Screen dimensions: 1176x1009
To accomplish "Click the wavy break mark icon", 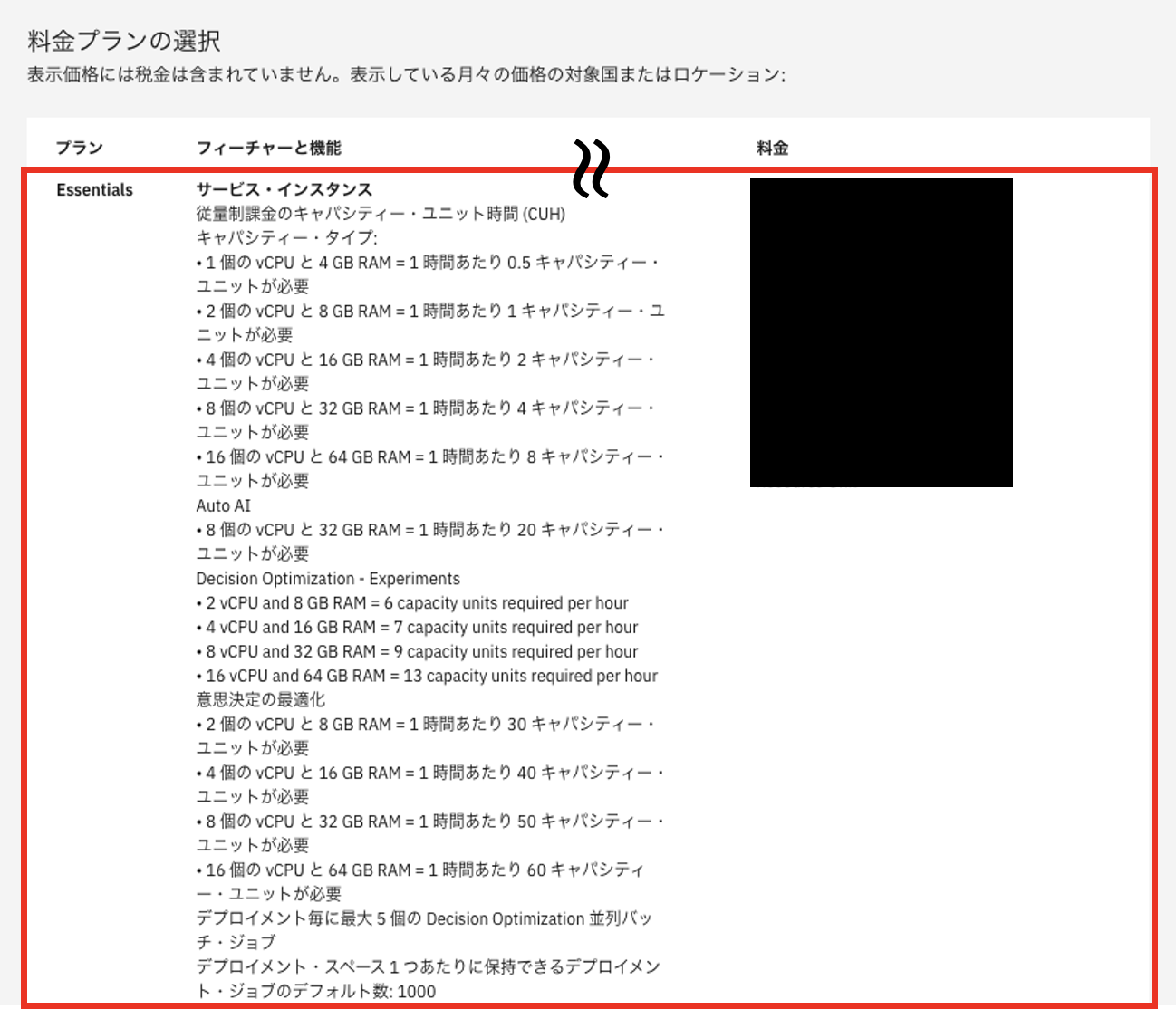I will tap(591, 169).
